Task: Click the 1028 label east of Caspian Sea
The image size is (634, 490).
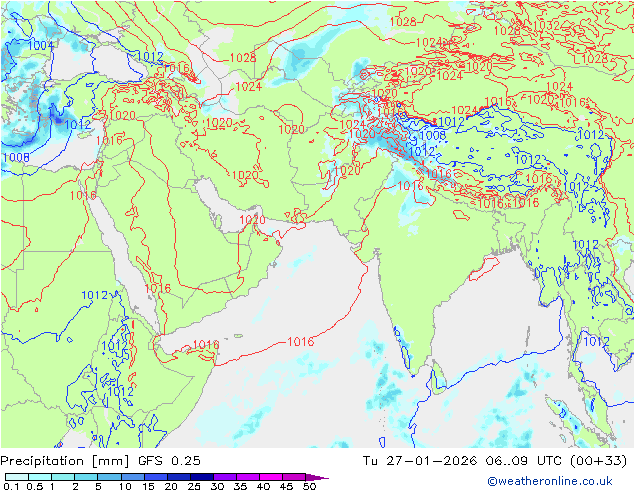Action: click(243, 58)
